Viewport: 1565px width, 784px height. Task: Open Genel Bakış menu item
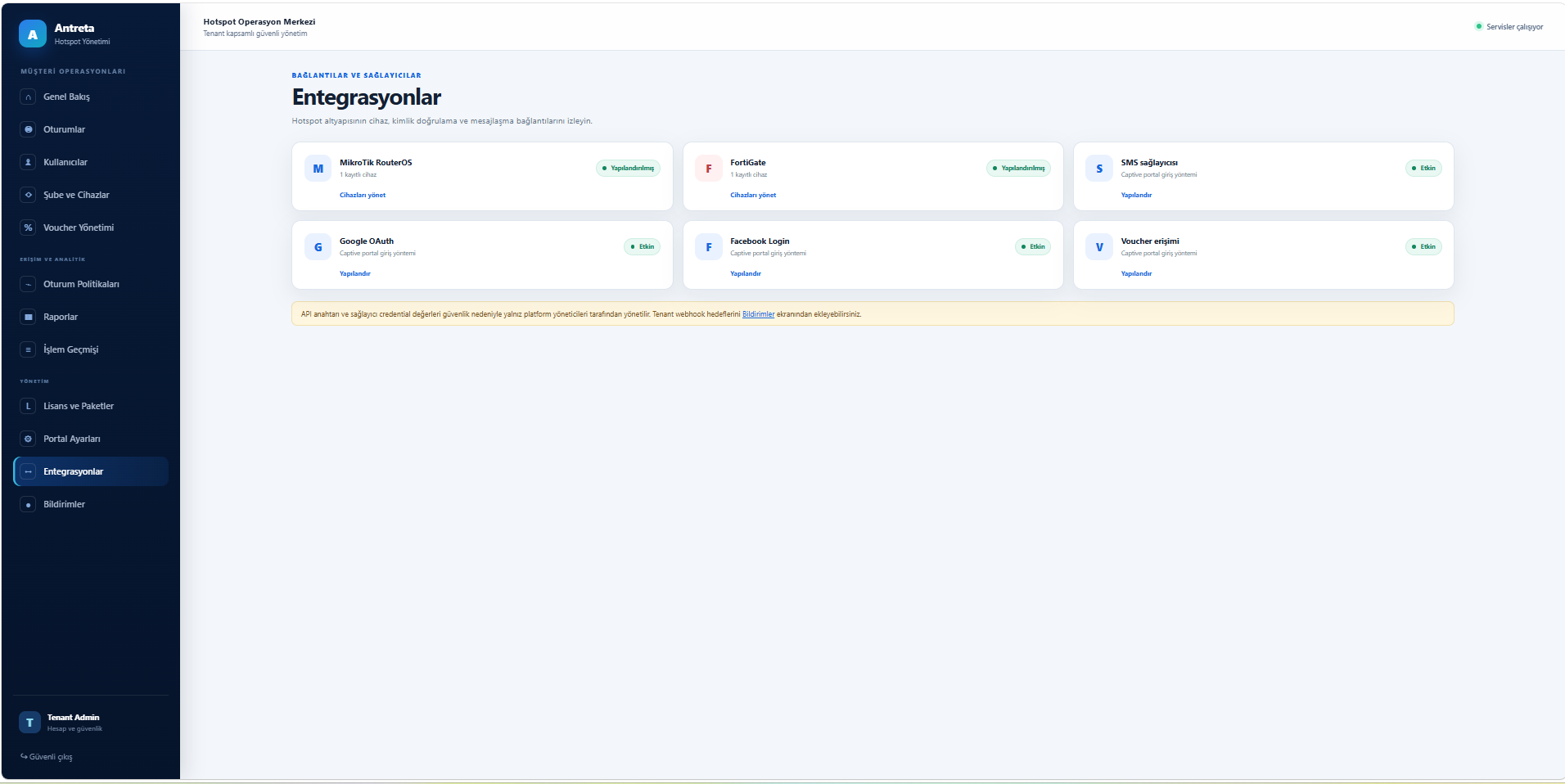[x=91, y=97]
